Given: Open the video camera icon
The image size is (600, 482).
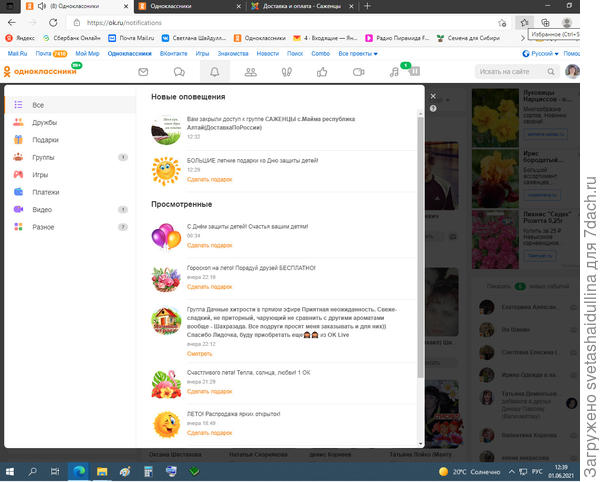Looking at the screenshot, I should point(358,72).
